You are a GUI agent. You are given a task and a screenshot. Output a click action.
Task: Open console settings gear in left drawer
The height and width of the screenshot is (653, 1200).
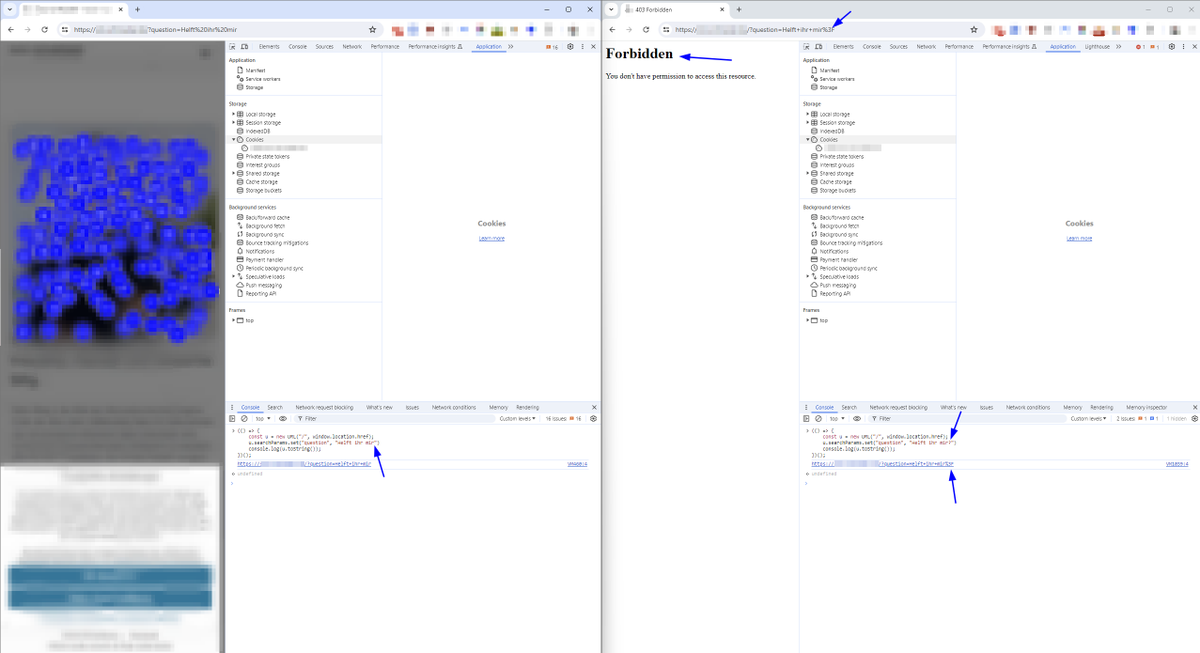pos(593,419)
